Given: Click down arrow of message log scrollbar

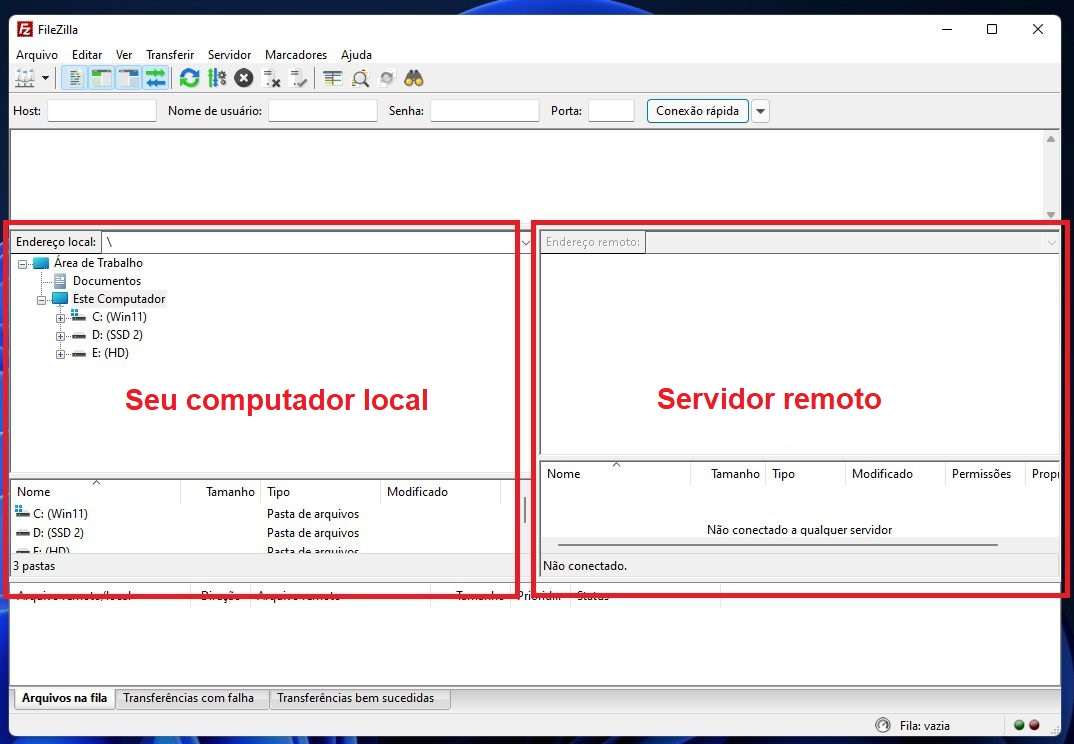Looking at the screenshot, I should click(1051, 214).
